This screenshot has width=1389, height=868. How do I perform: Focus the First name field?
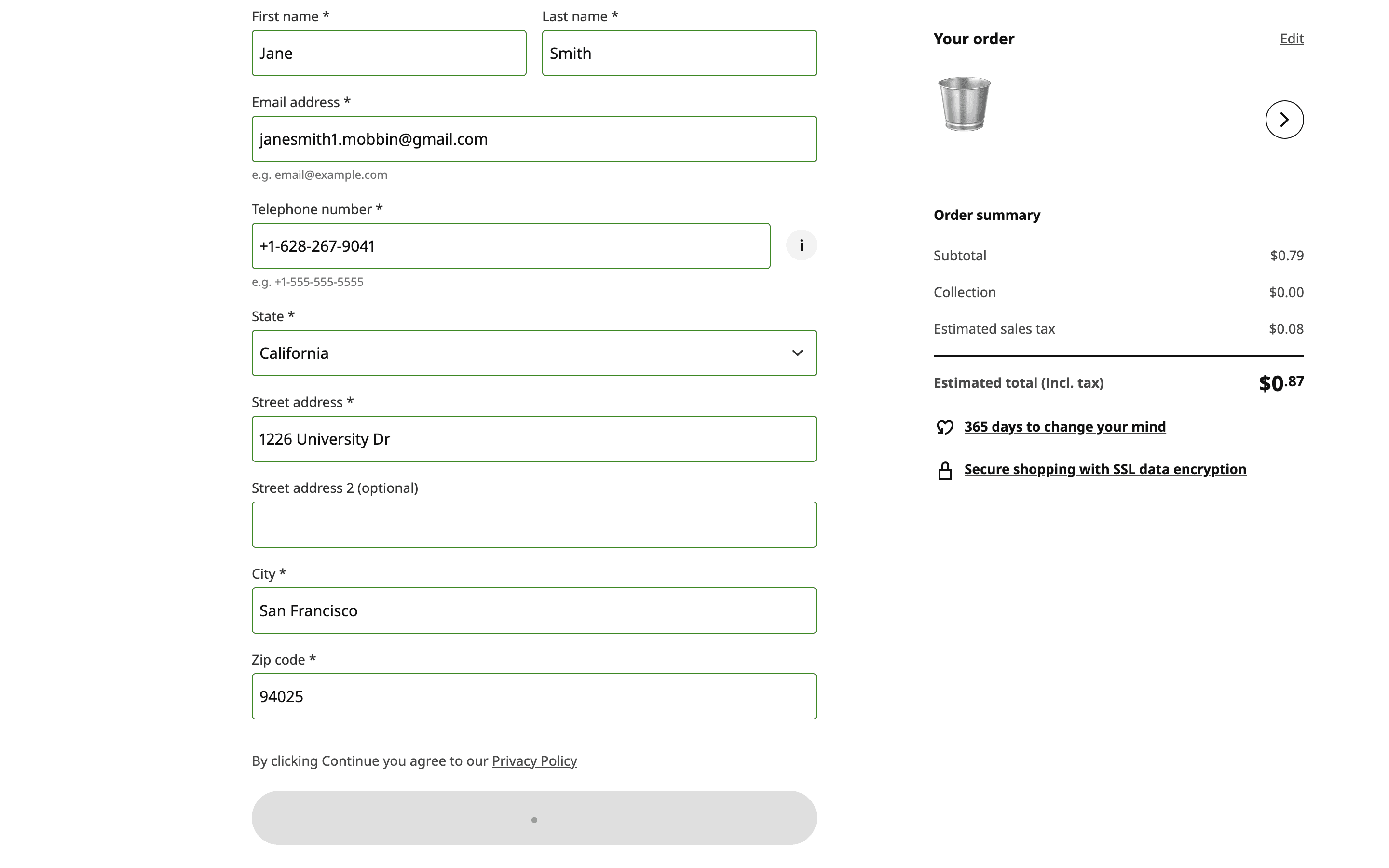pyautogui.click(x=389, y=53)
